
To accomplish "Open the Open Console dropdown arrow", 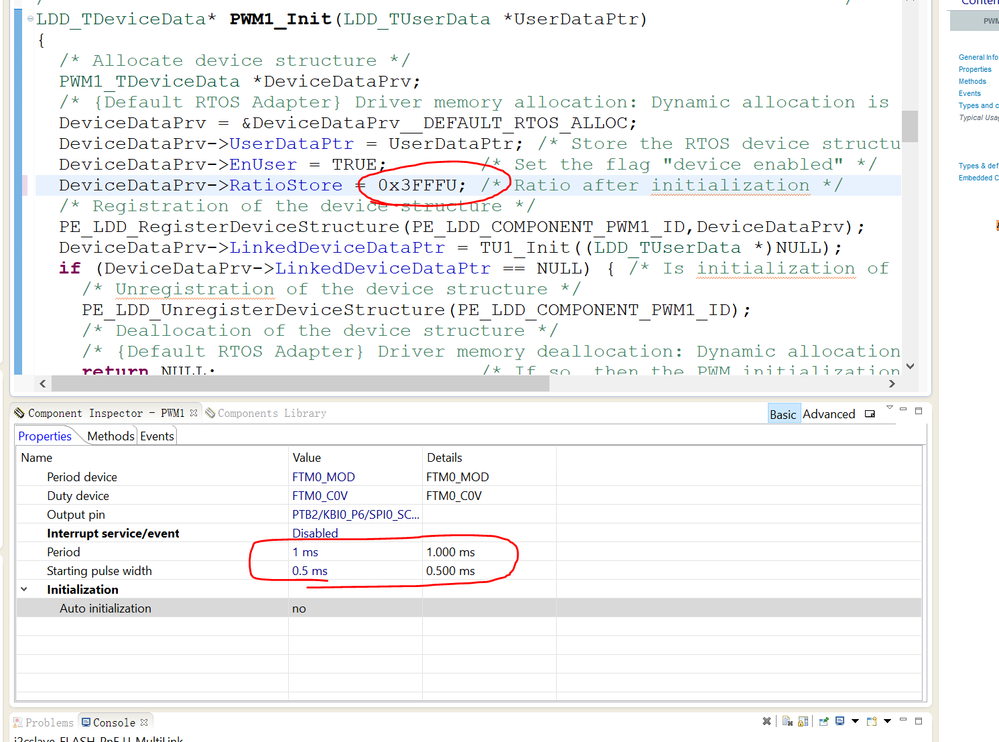I will click(887, 721).
